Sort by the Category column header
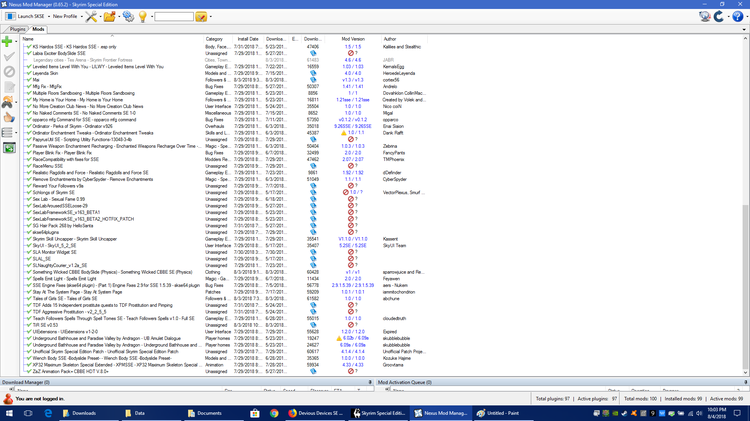 coord(218,39)
